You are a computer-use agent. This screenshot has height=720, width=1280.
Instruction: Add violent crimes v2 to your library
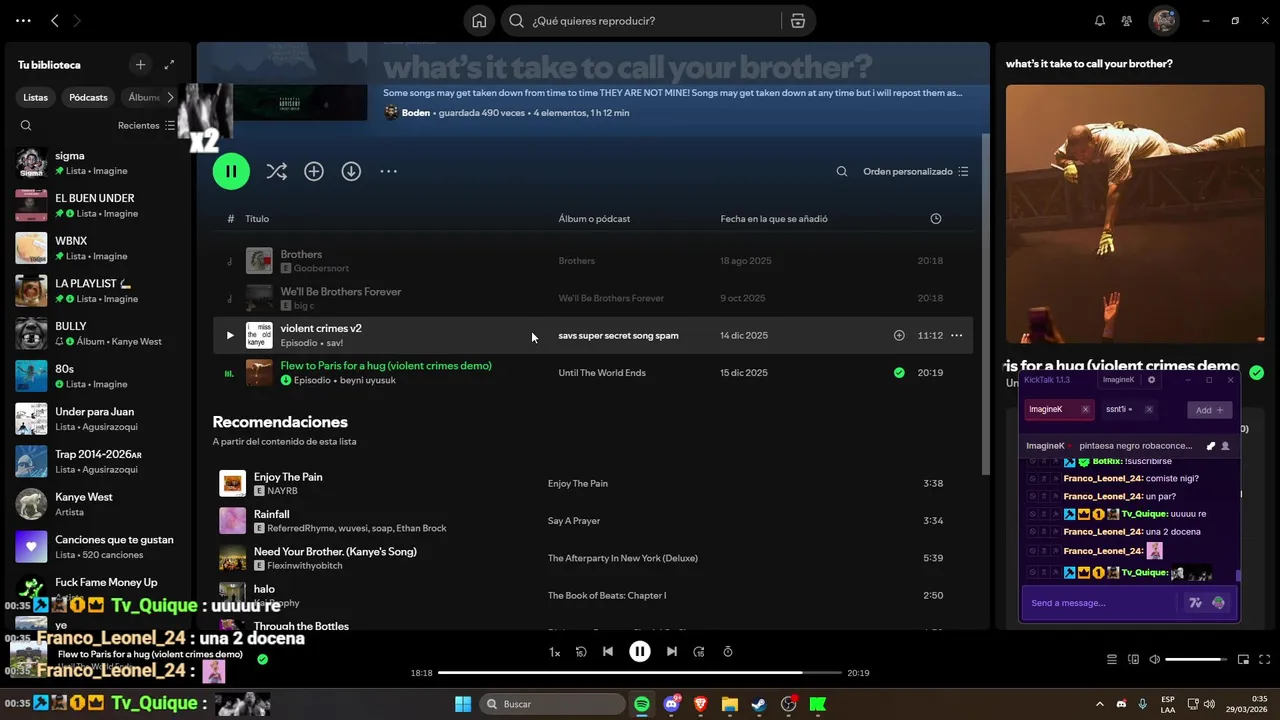[899, 336]
